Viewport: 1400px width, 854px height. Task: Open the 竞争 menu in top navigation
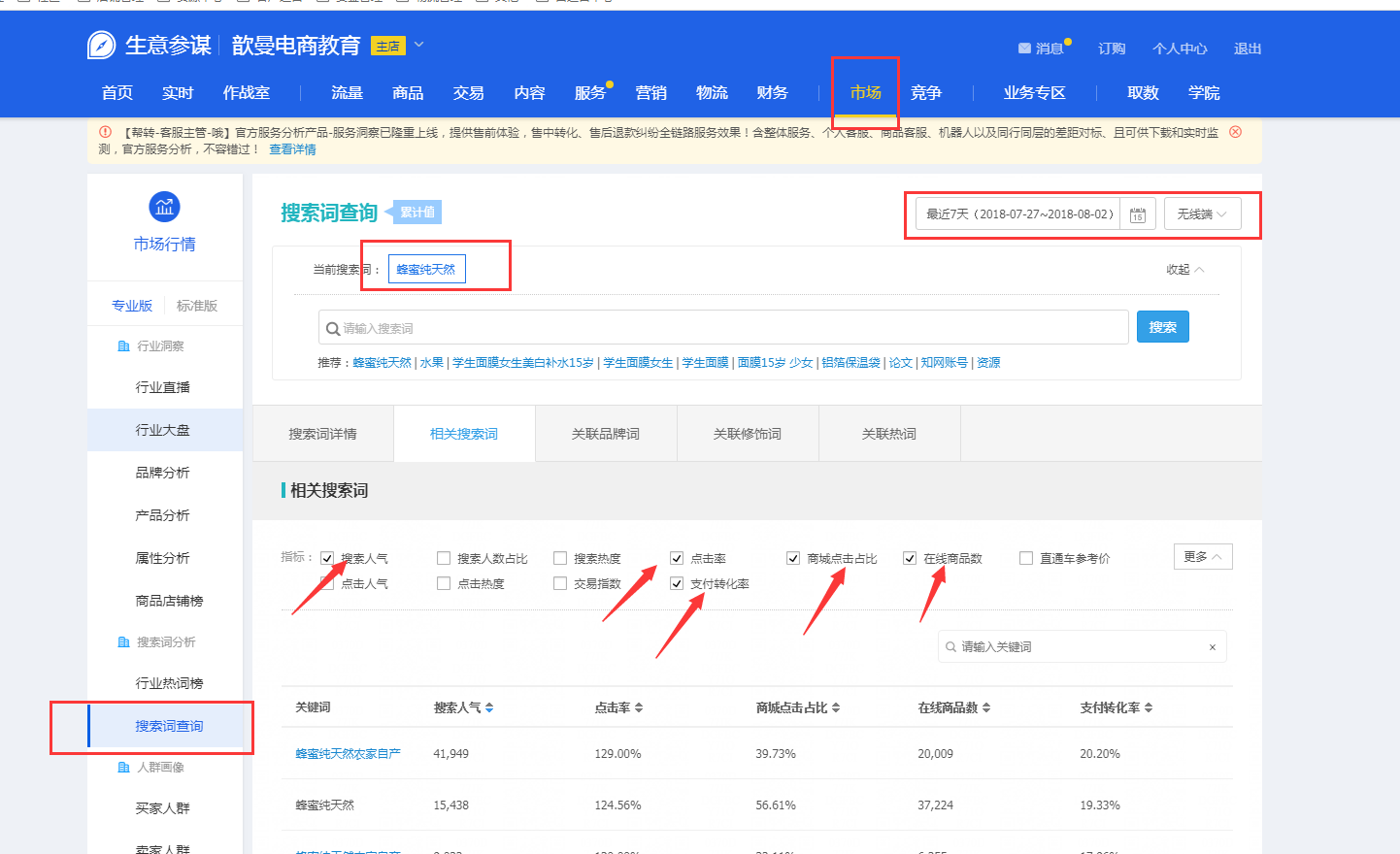pos(926,93)
